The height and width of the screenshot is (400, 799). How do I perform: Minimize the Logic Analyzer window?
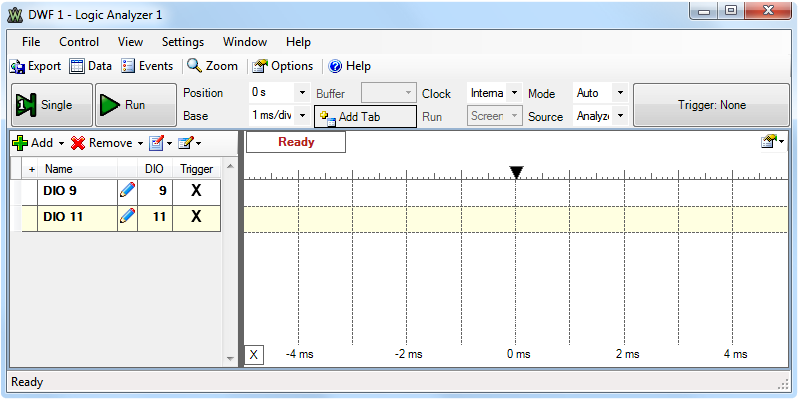click(705, 11)
